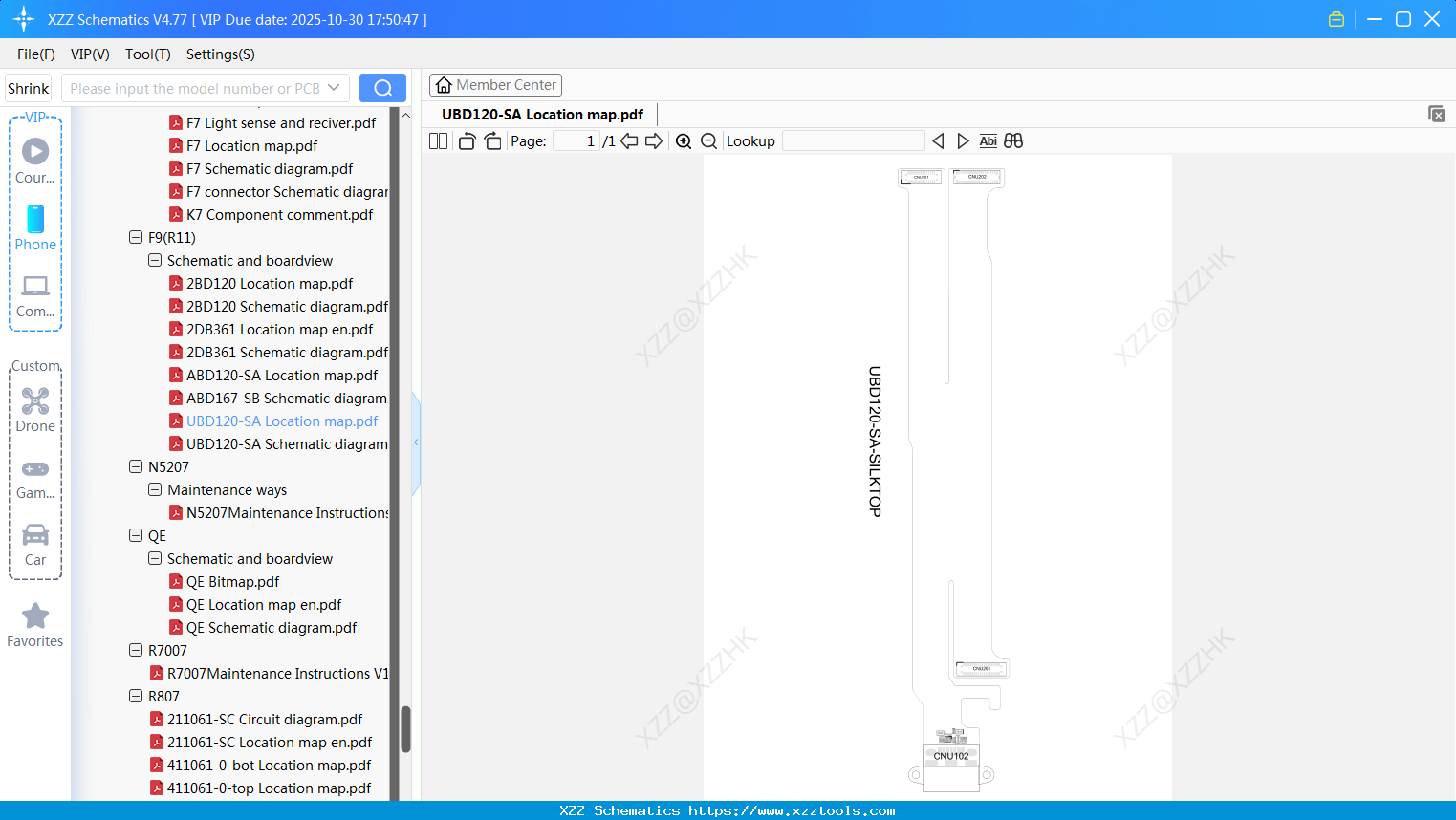
Task: Open the File menu
Action: 35,54
